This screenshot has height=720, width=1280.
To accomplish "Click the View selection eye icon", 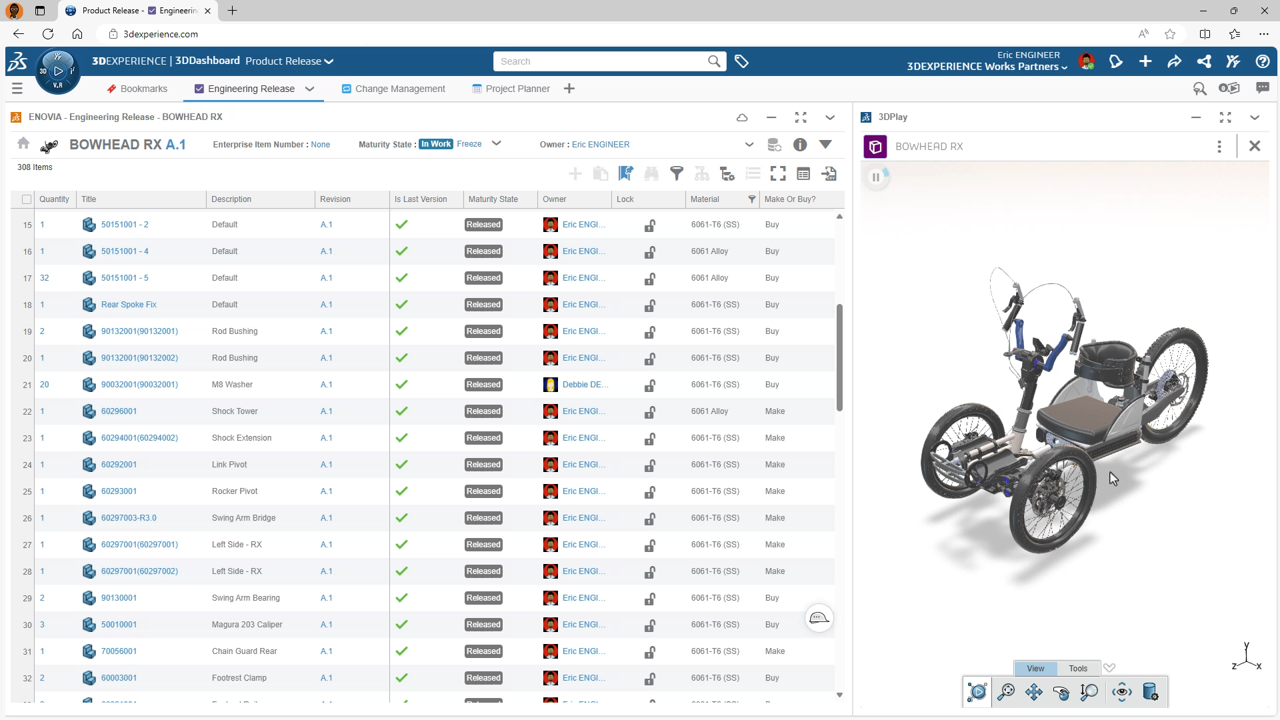I will click(x=1122, y=692).
